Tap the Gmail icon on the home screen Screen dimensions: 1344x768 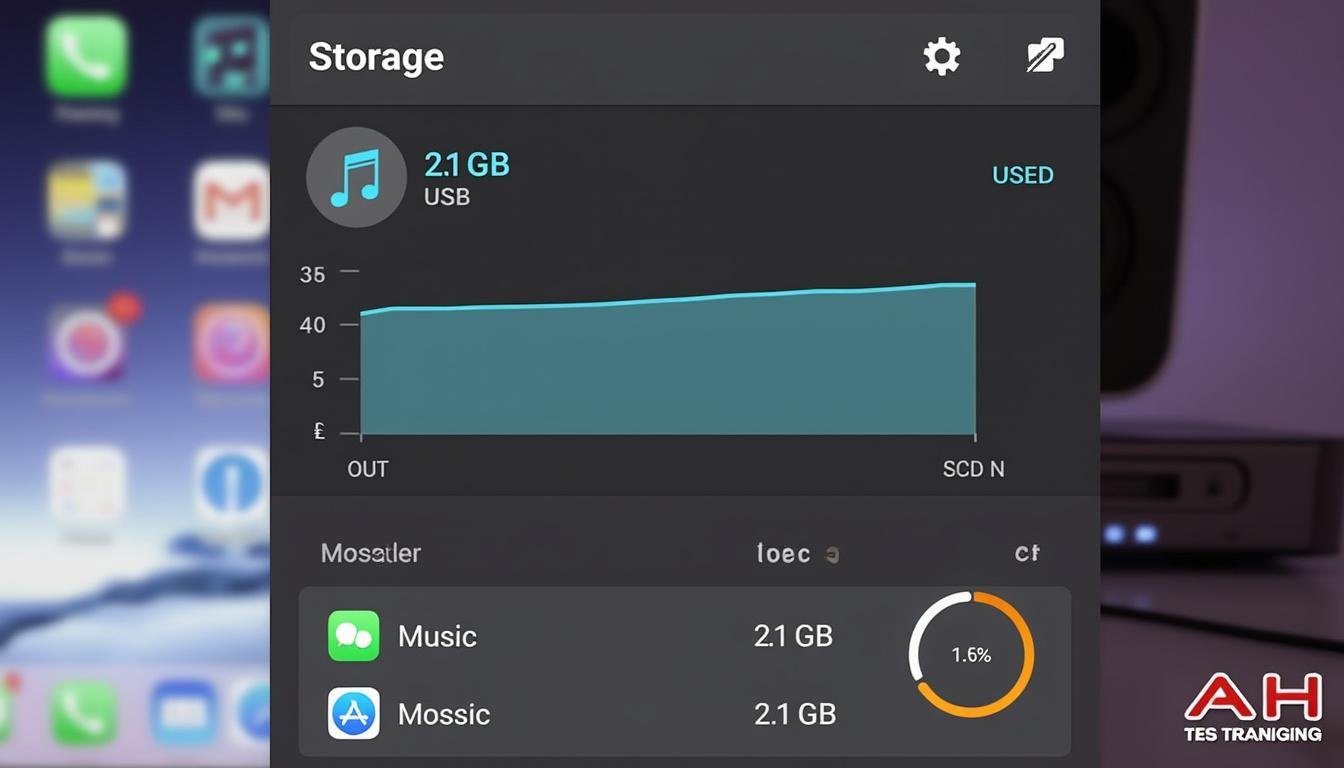231,199
